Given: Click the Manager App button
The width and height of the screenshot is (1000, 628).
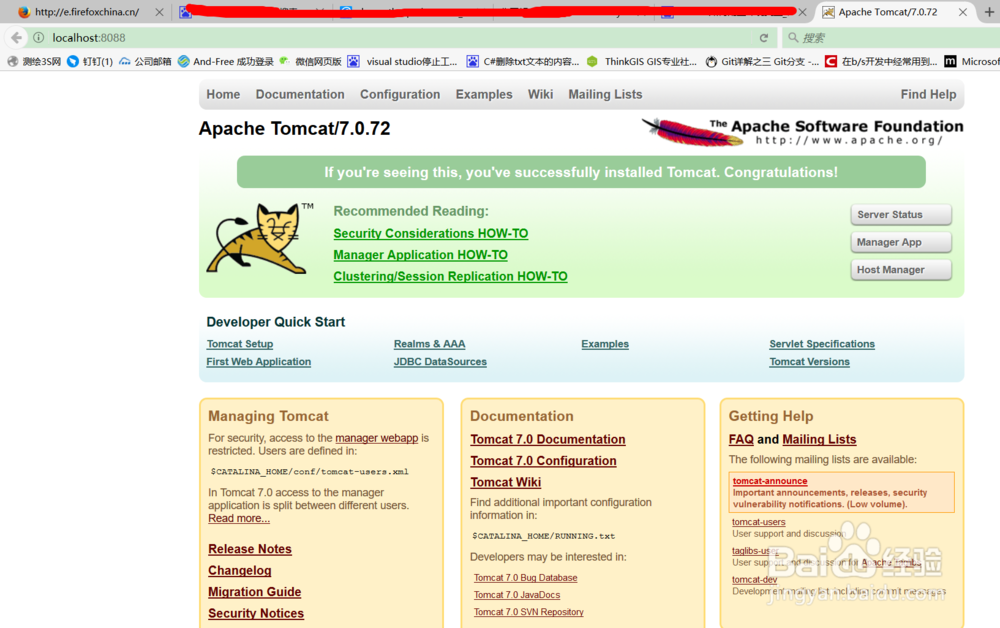Looking at the screenshot, I should click(901, 242).
